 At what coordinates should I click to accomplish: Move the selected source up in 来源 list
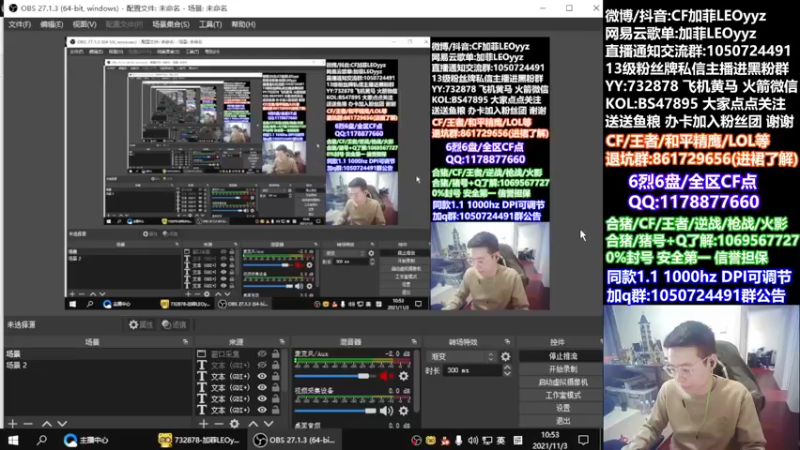click(253, 423)
